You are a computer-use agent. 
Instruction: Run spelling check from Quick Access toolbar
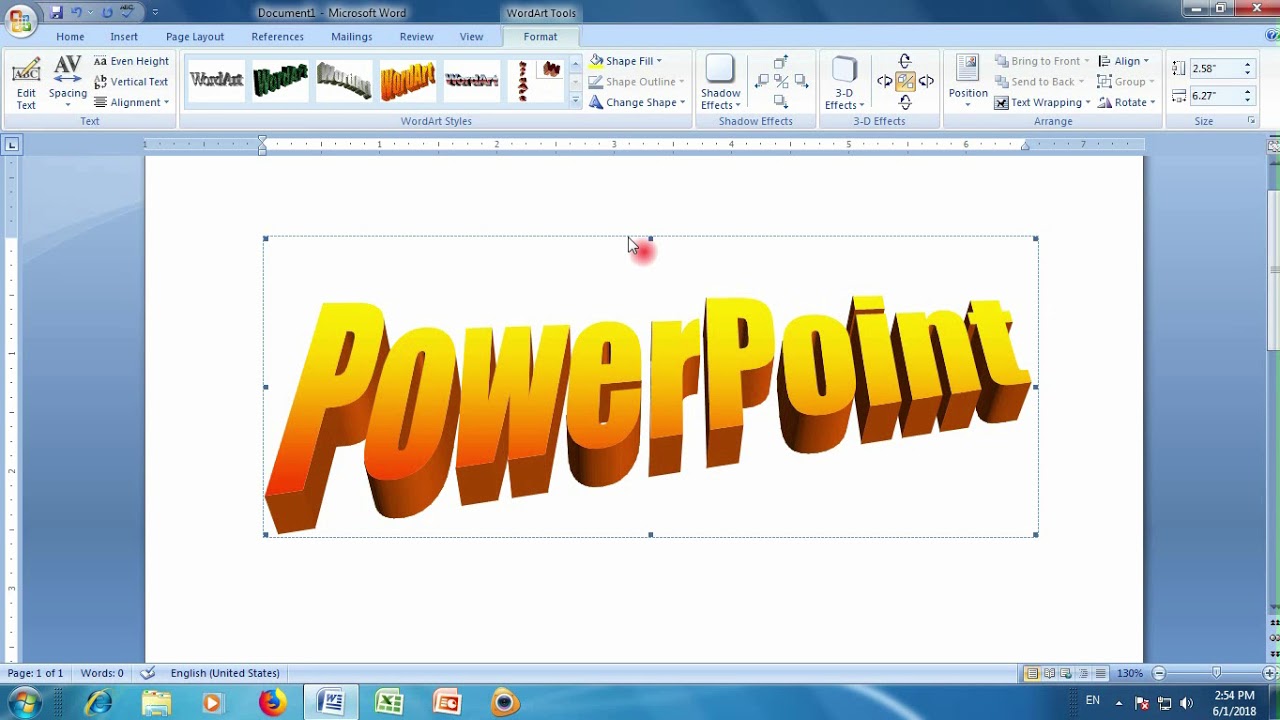coord(127,12)
